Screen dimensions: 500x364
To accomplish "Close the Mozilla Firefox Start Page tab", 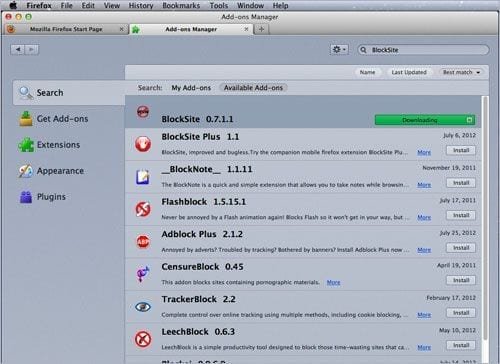I will pos(121,29).
